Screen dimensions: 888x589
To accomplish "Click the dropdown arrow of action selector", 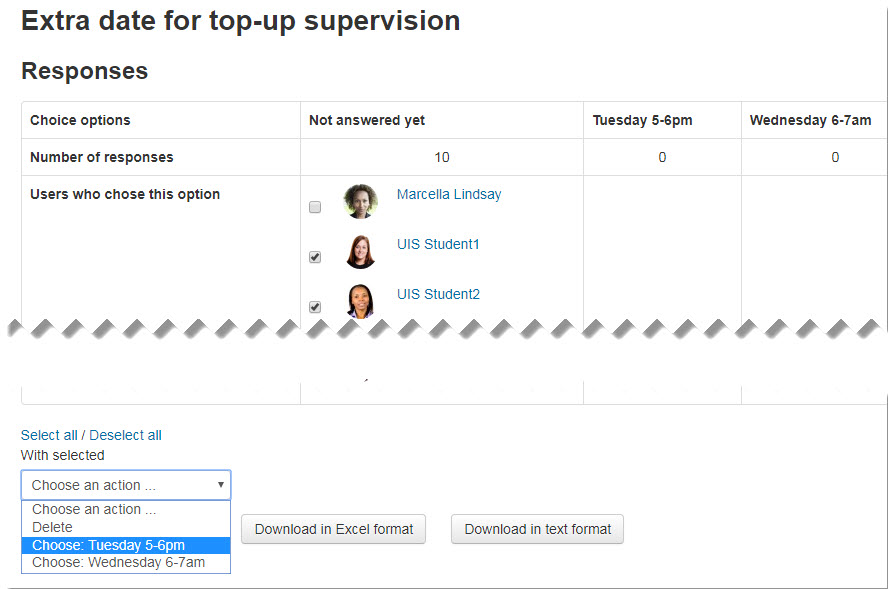I will [221, 485].
